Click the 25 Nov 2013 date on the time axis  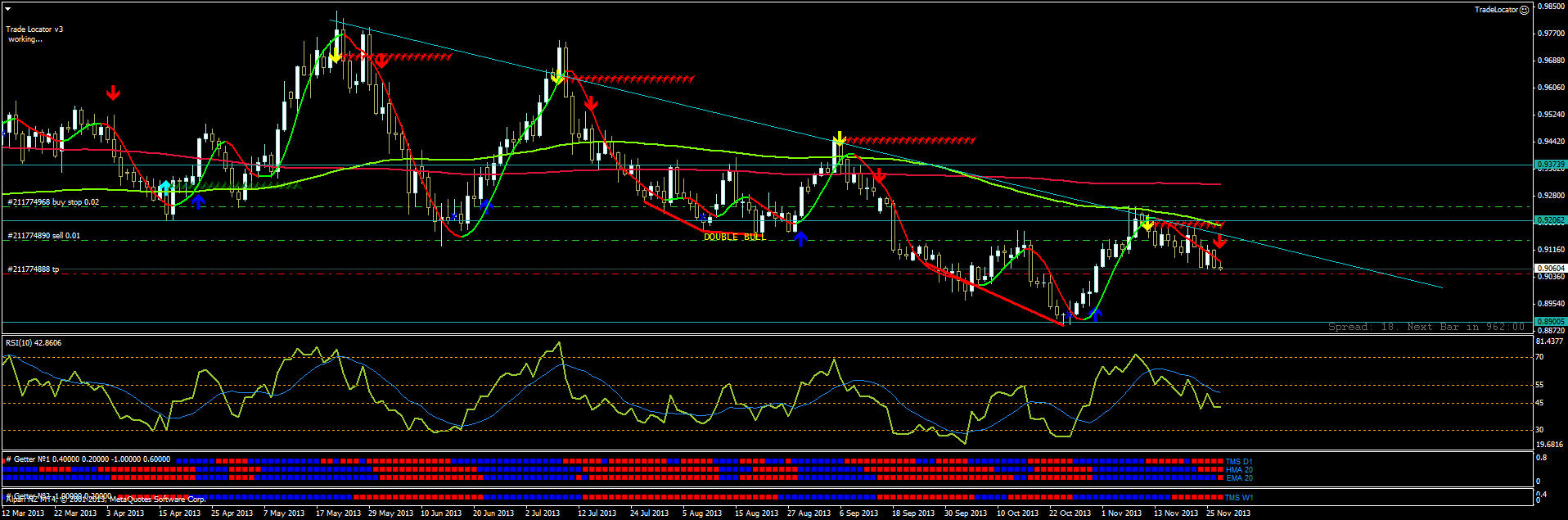pos(1228,513)
